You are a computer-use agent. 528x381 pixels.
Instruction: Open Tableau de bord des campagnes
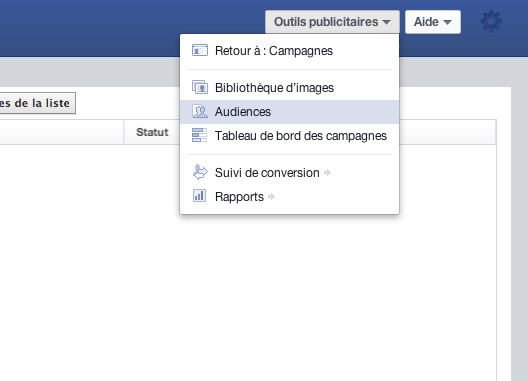pos(290,136)
